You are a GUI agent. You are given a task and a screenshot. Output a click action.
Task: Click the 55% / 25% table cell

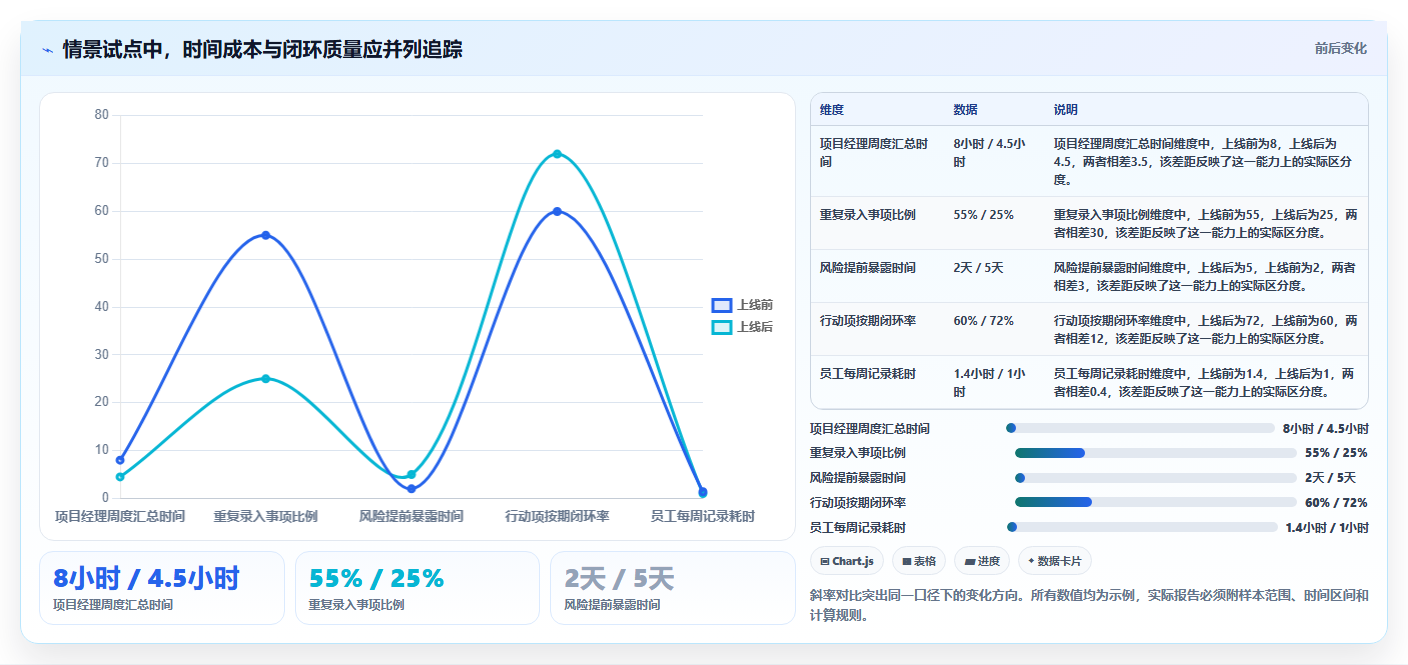tap(984, 215)
